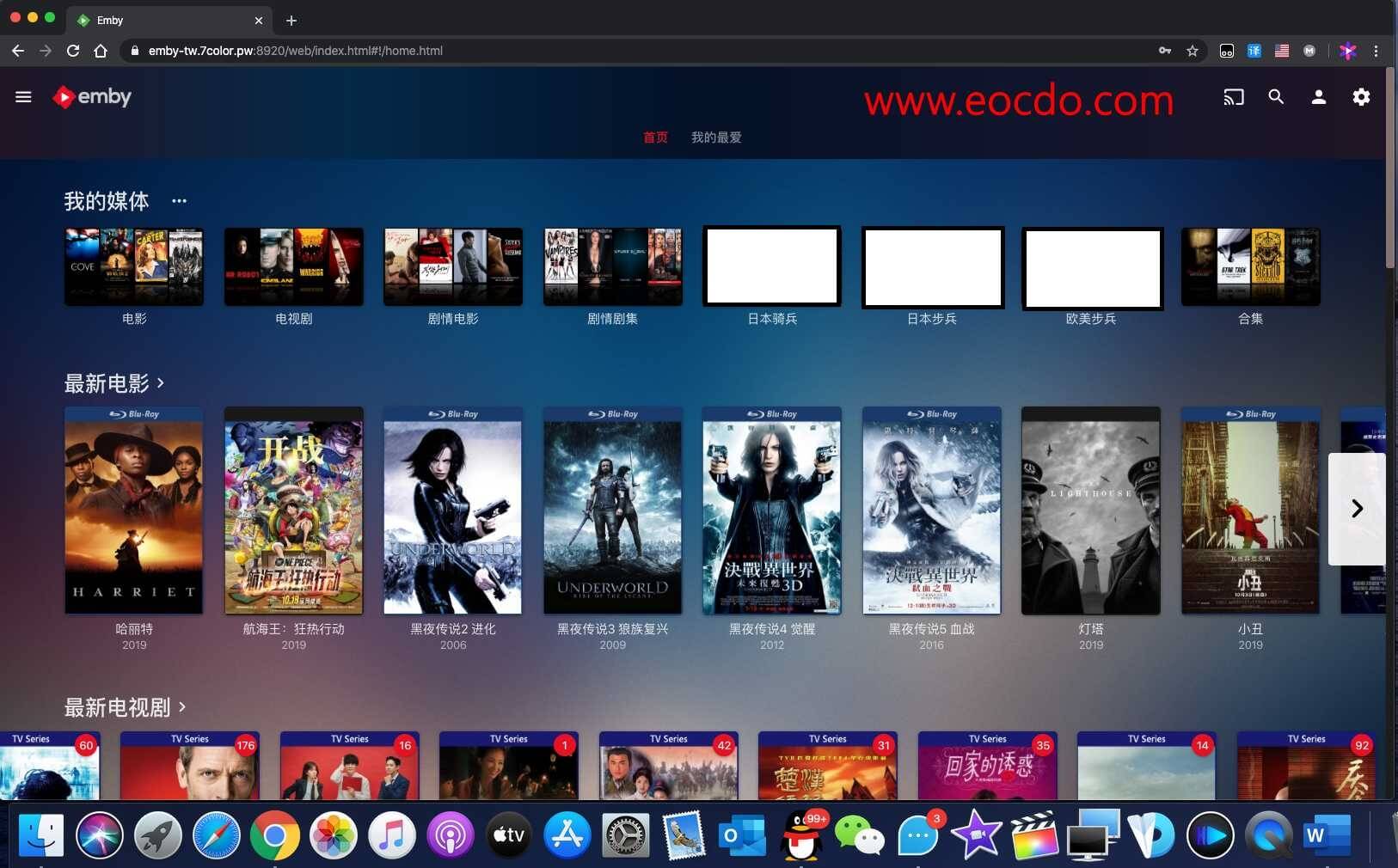Image resolution: width=1398 pixels, height=868 pixels.
Task: Click the 小丑 title text
Action: click(x=1251, y=629)
